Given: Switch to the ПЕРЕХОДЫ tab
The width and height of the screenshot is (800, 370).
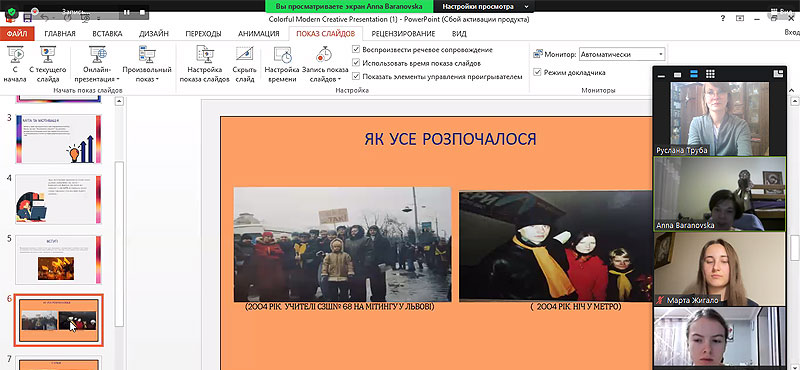Looking at the screenshot, I should pos(203,34).
